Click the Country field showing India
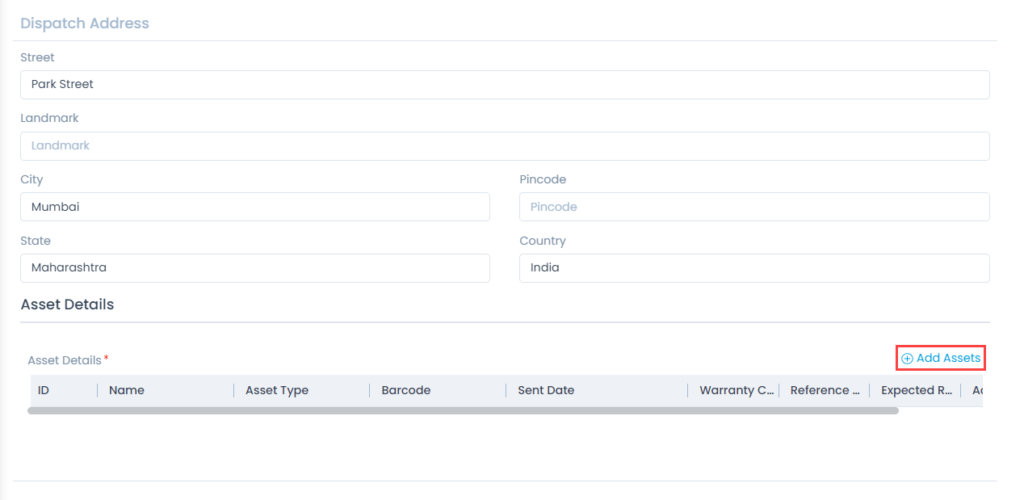The width and height of the screenshot is (1024, 500). point(754,268)
